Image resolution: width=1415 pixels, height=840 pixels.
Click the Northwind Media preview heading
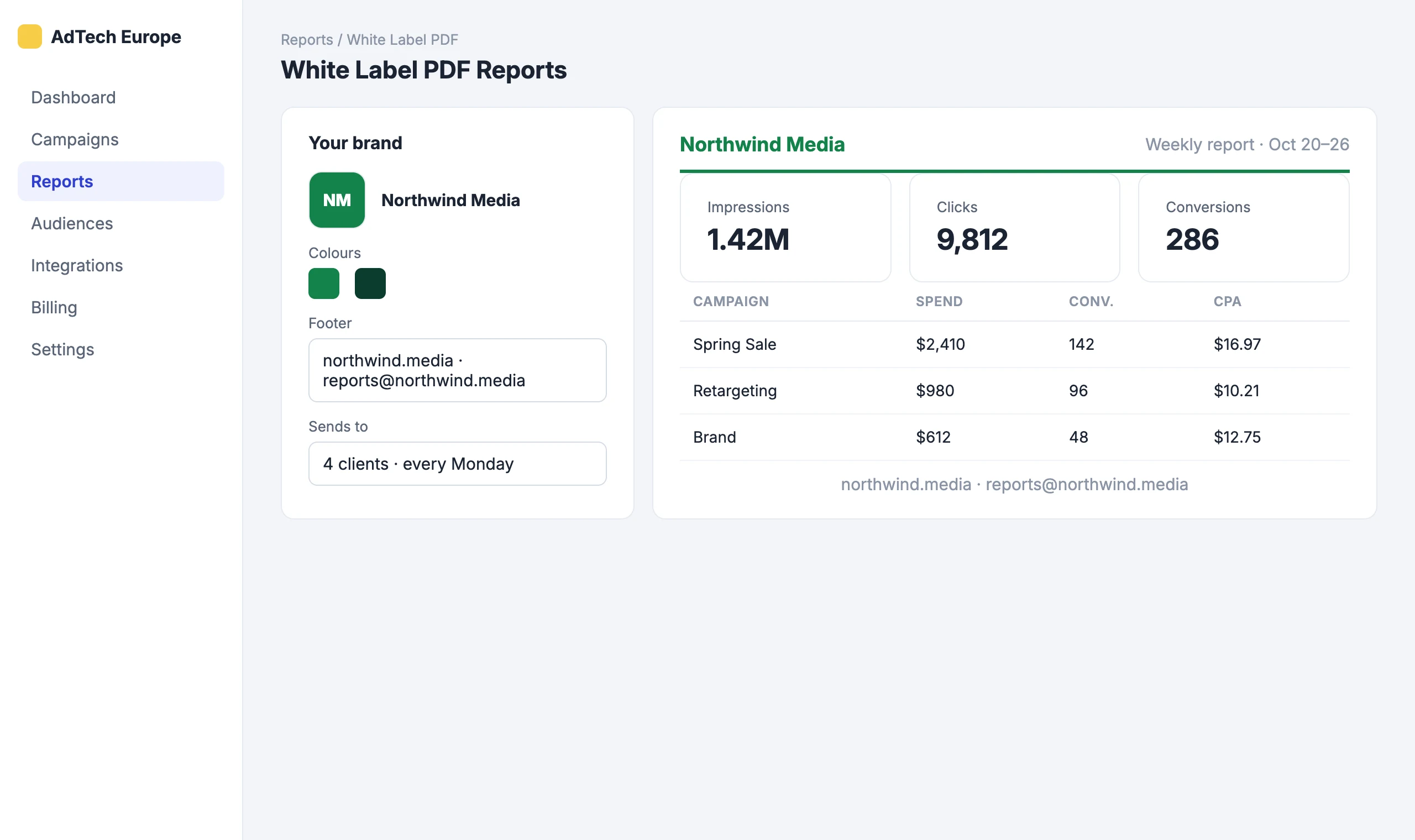coord(762,144)
